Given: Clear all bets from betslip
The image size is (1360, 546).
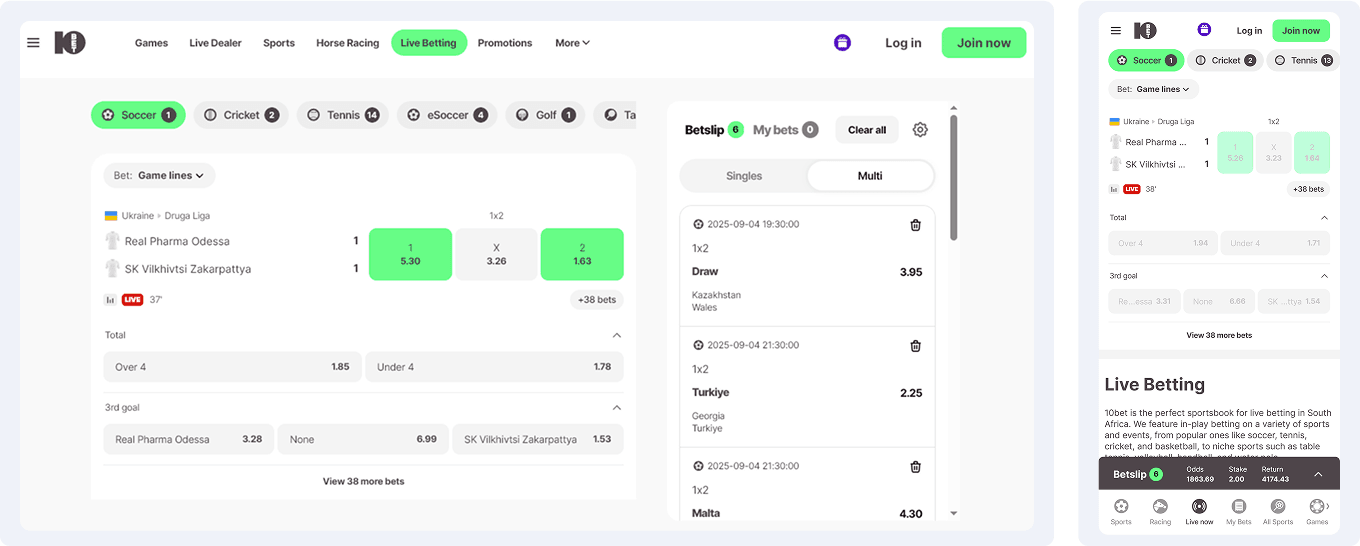Looking at the screenshot, I should [867, 130].
